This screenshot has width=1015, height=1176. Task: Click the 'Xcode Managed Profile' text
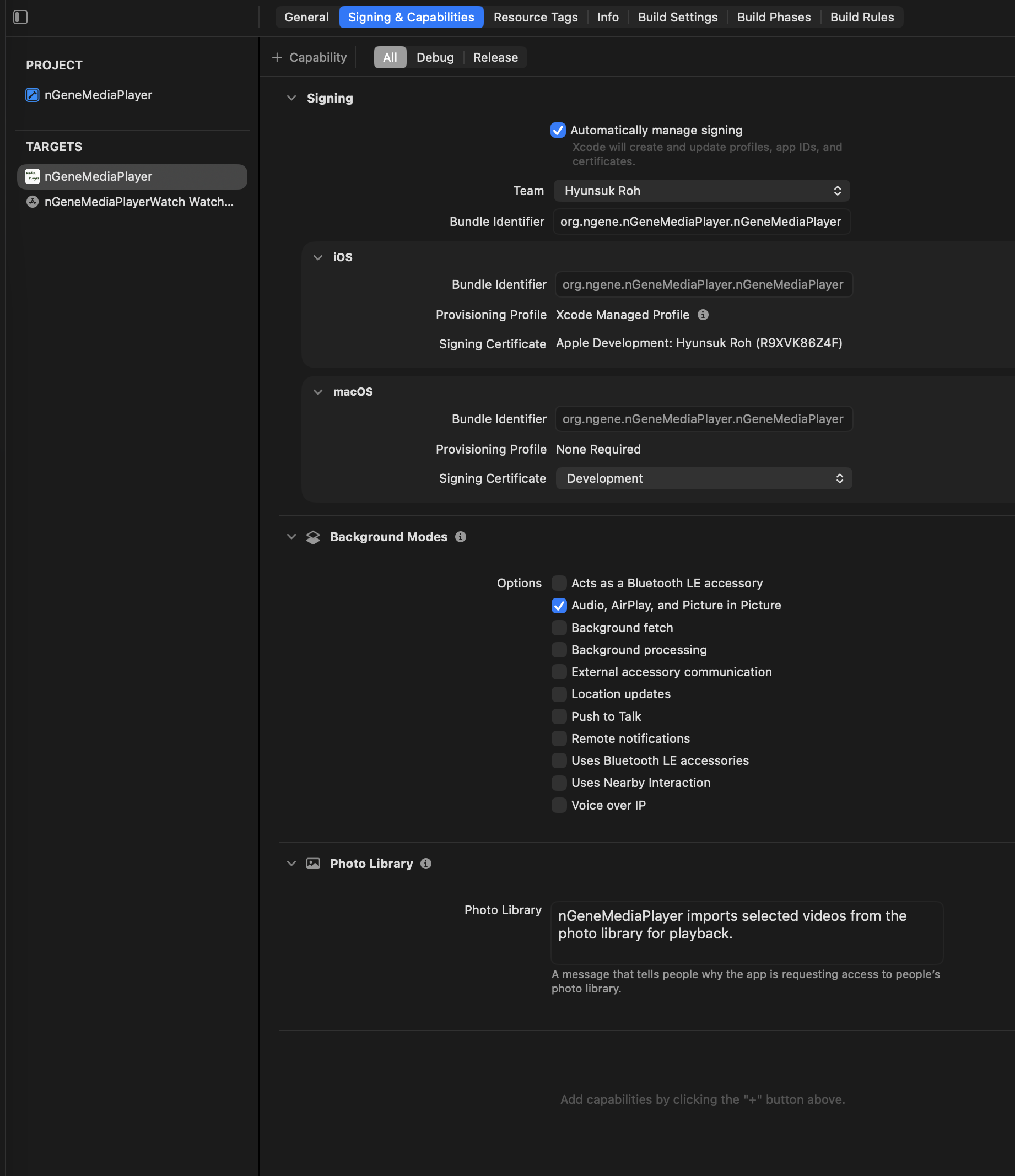pos(623,315)
